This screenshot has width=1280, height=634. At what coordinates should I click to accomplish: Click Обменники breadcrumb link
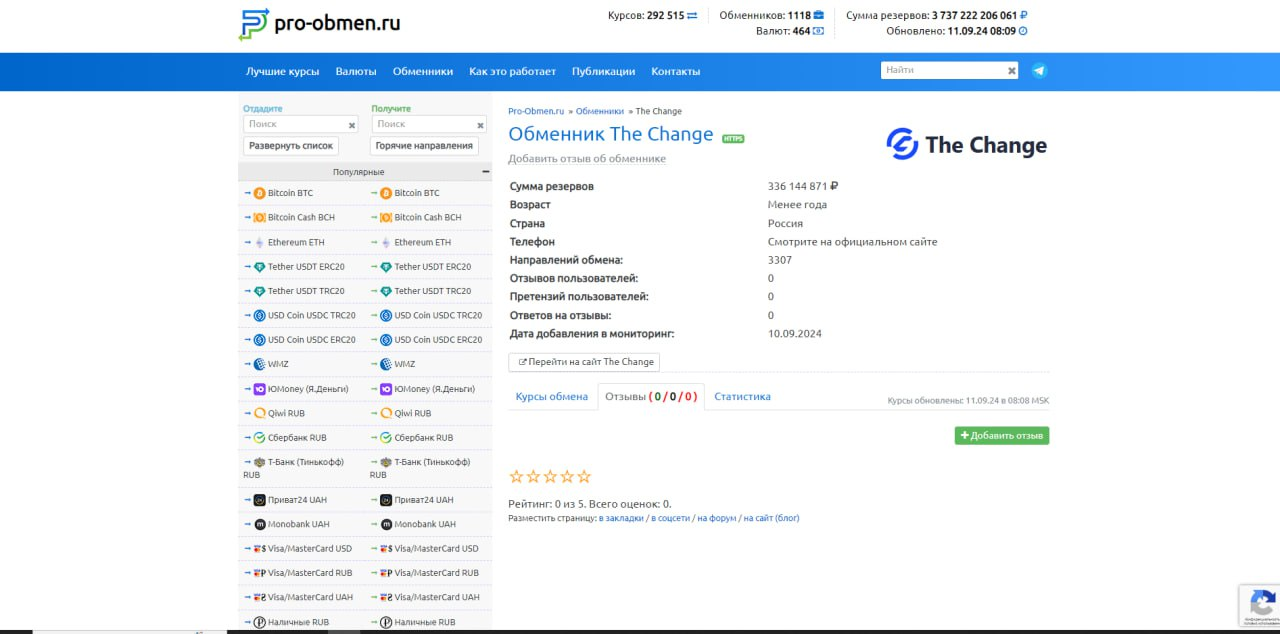click(600, 111)
